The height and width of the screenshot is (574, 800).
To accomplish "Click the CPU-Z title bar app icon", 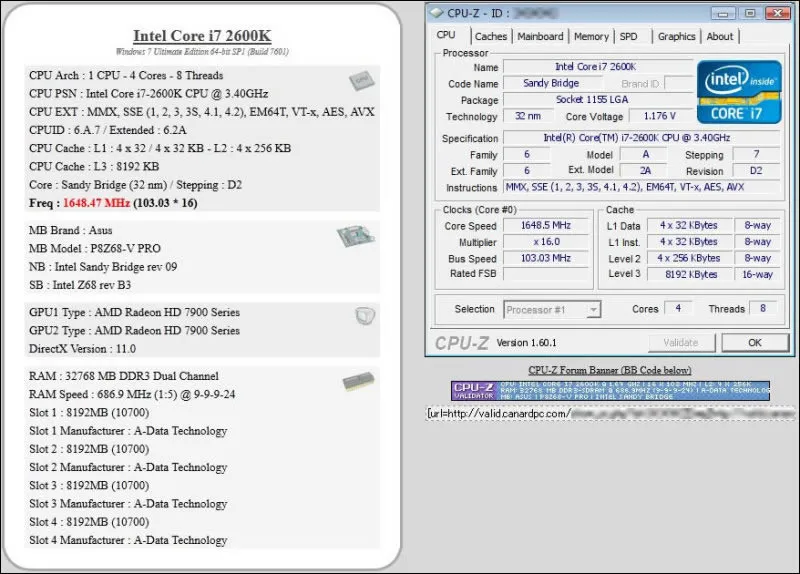I will (x=438, y=11).
